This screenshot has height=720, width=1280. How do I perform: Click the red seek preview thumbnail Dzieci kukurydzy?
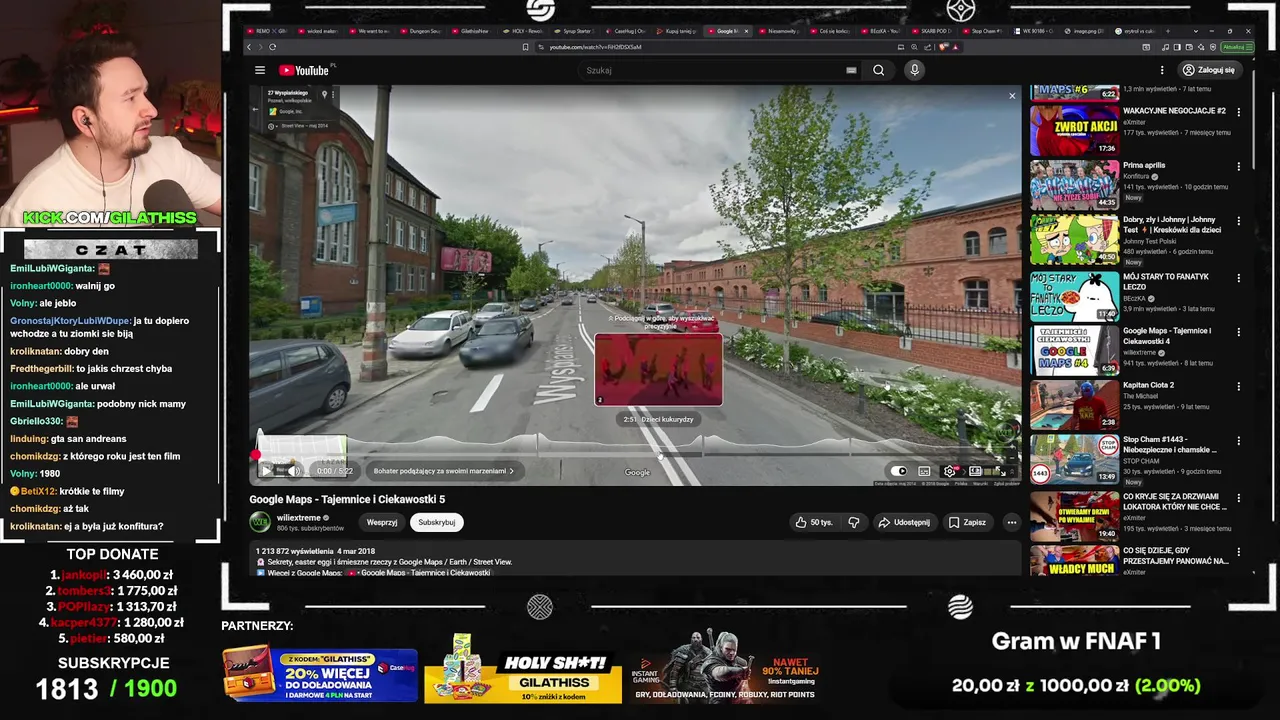click(x=658, y=370)
